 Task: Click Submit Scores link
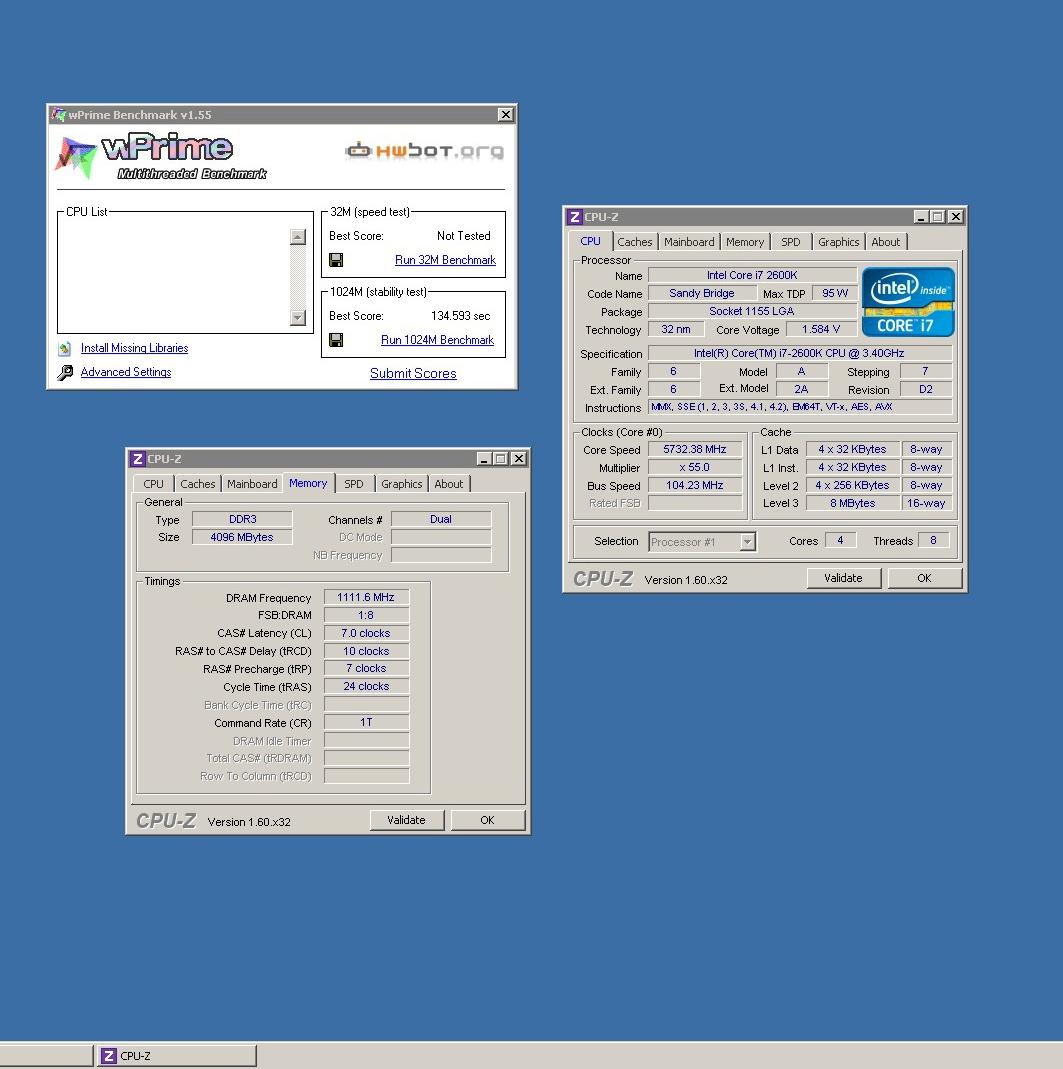coord(413,373)
